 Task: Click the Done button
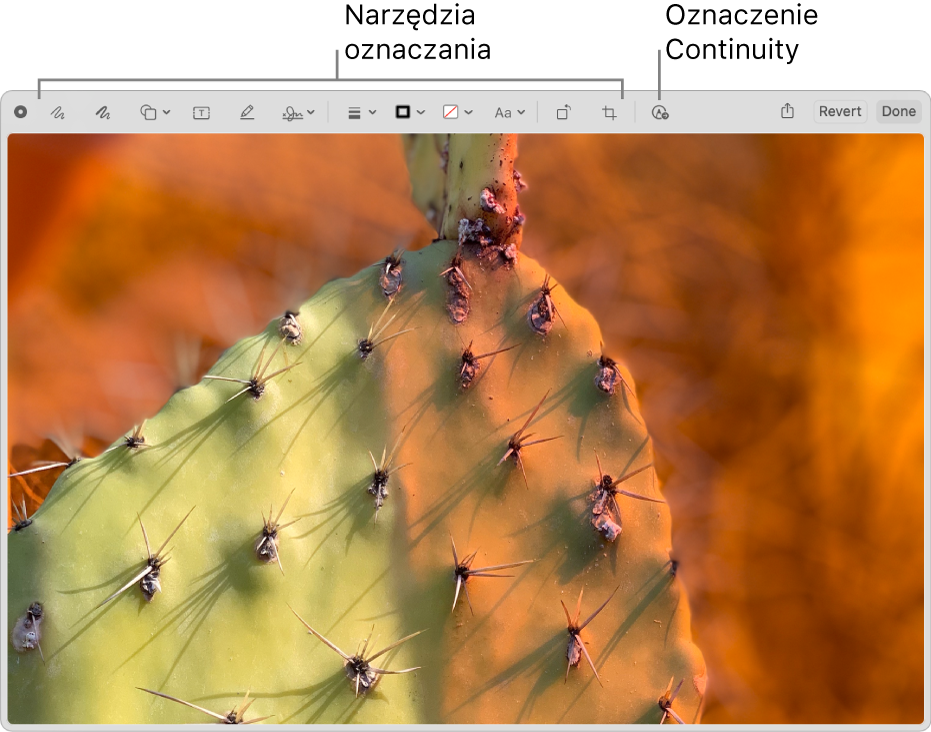898,112
